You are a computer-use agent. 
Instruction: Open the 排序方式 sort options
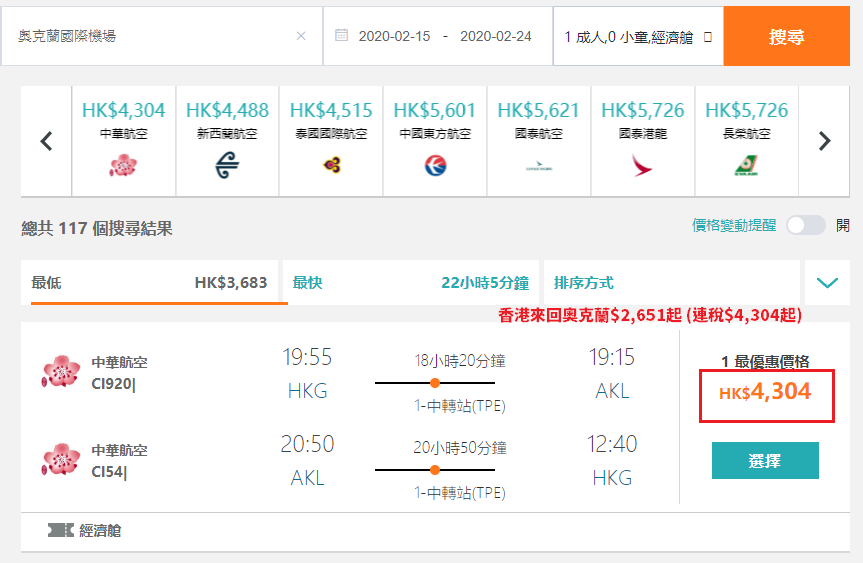[671, 282]
